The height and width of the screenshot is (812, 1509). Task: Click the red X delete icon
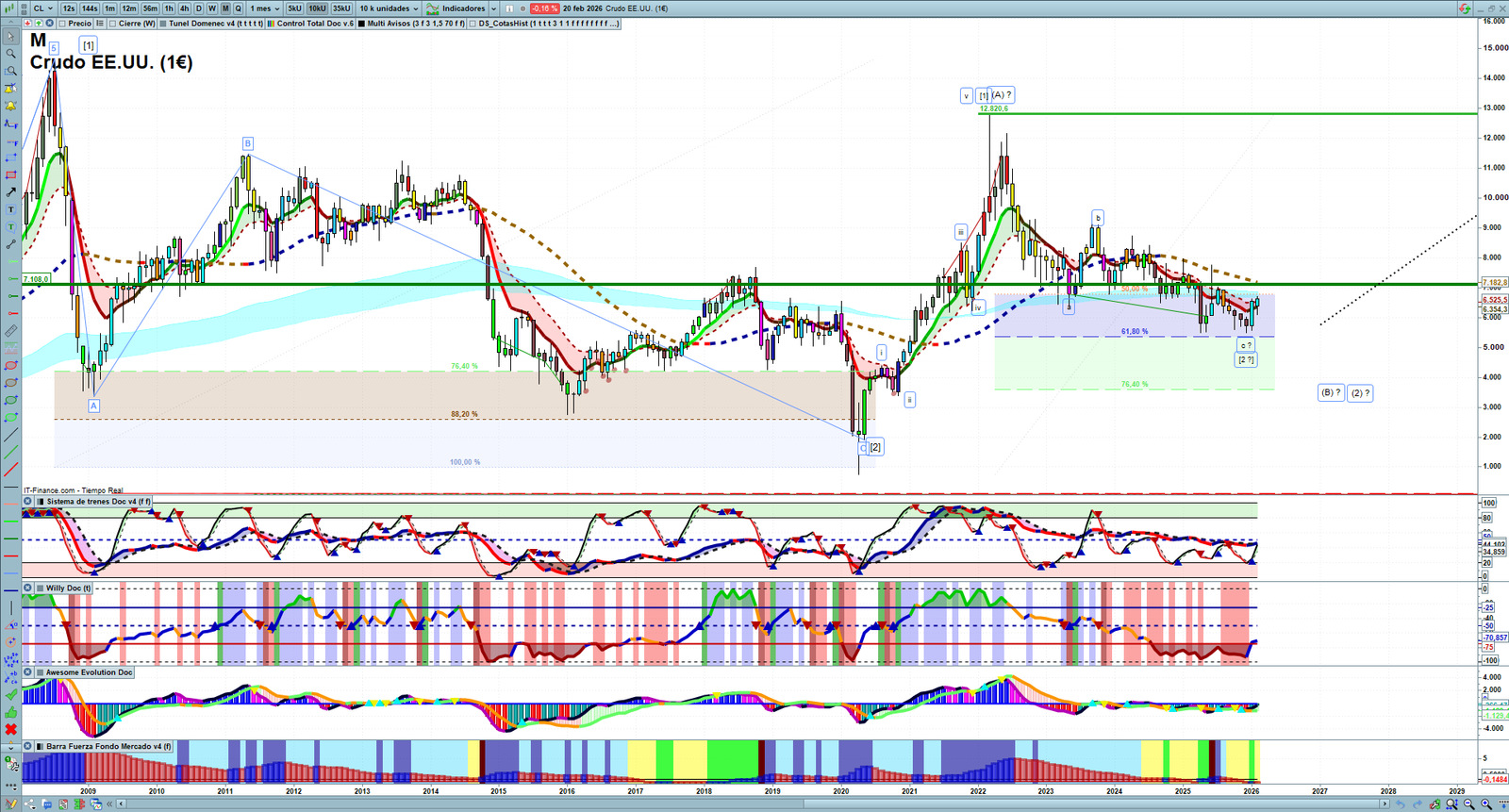10,729
